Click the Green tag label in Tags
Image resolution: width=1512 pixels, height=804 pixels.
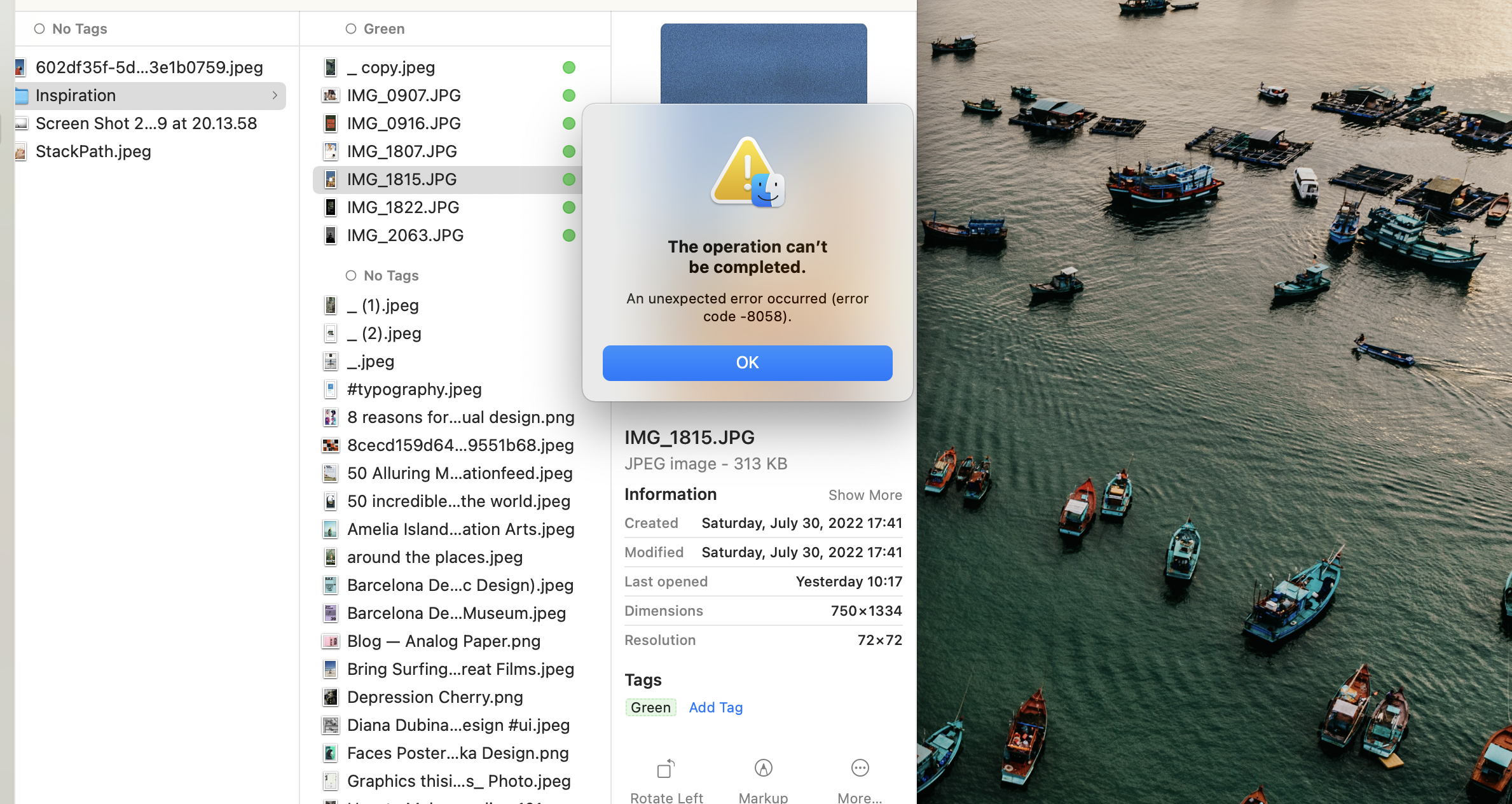(x=650, y=707)
